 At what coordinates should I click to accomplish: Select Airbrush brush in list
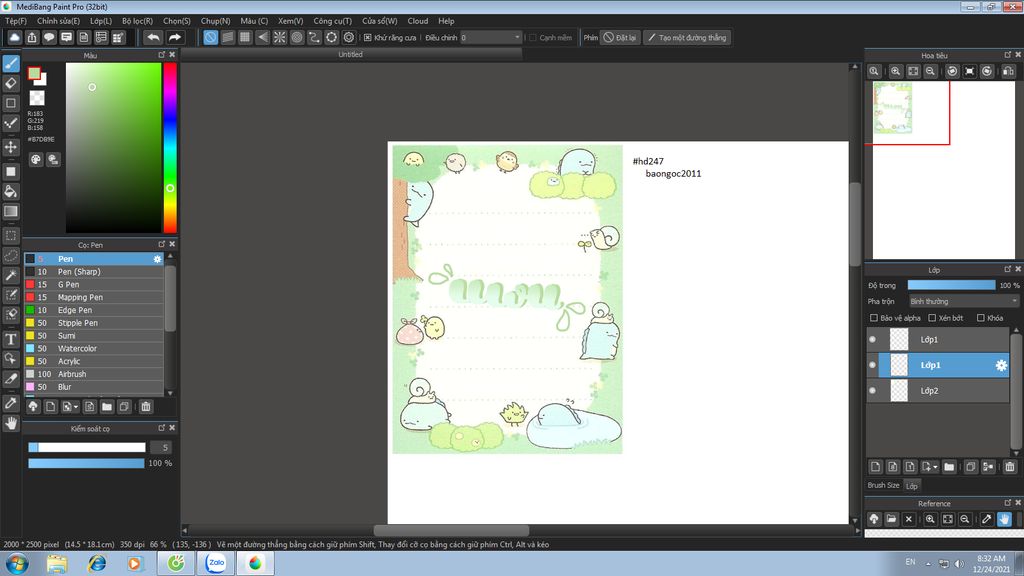click(94, 374)
